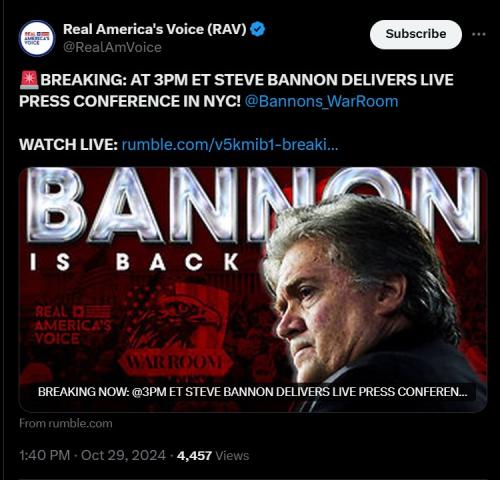500x480 pixels.
Task: Click the WATCH LIVE text in the post
Action: 68,145
